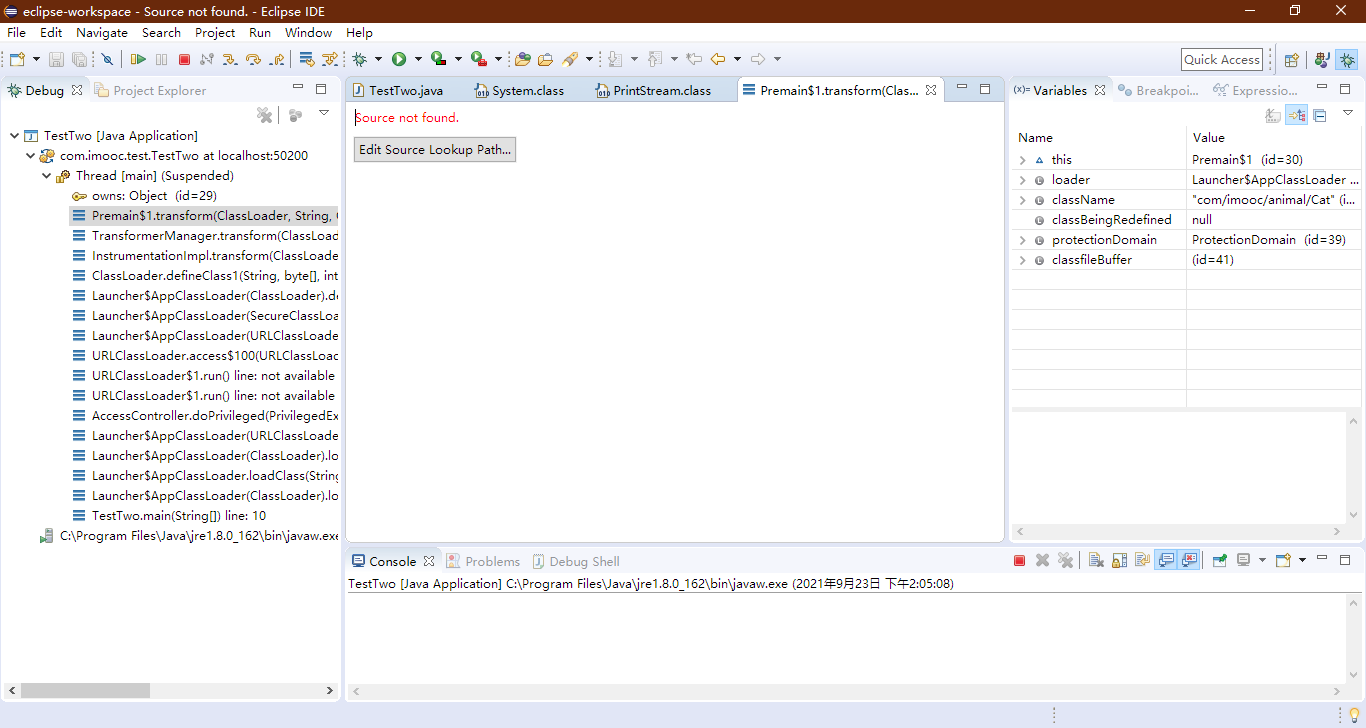
Task: Close the Premain$1.transform editor tab
Action: [931, 90]
